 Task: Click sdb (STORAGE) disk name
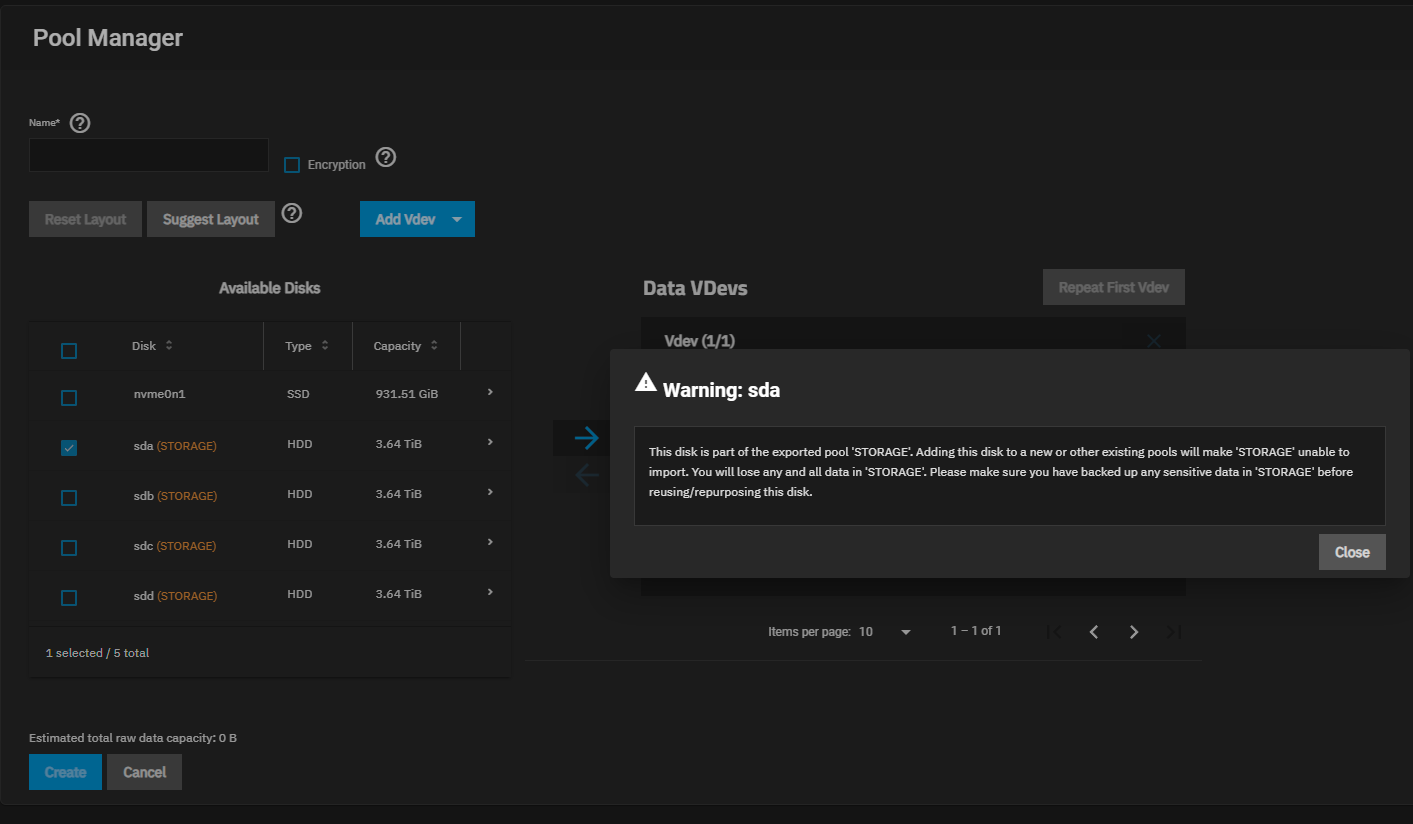(x=174, y=496)
